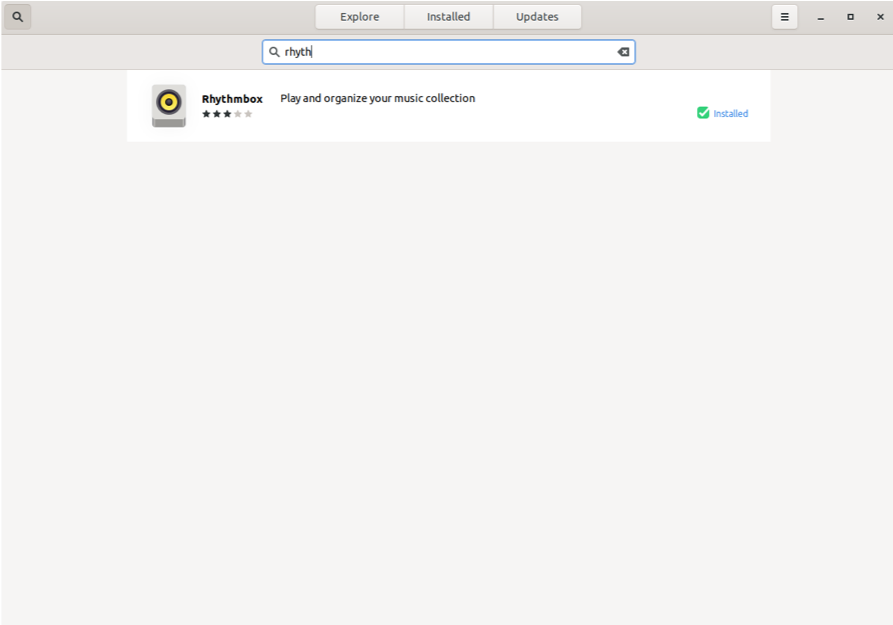The image size is (893, 625).
Task: Click 'Play and organize your music collection'
Action: 378,98
